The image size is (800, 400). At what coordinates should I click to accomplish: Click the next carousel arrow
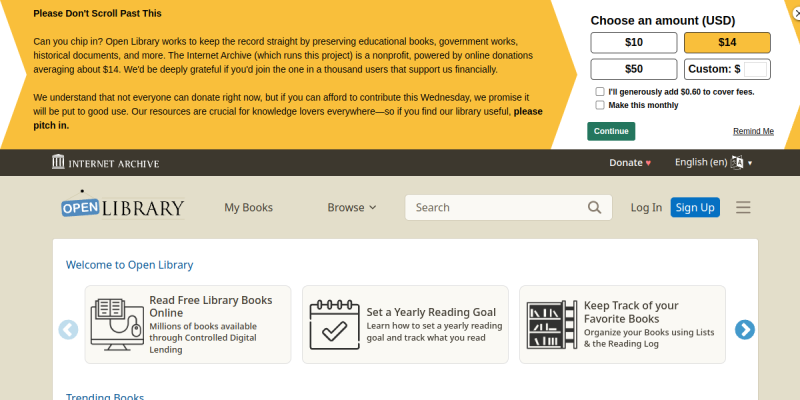click(745, 330)
